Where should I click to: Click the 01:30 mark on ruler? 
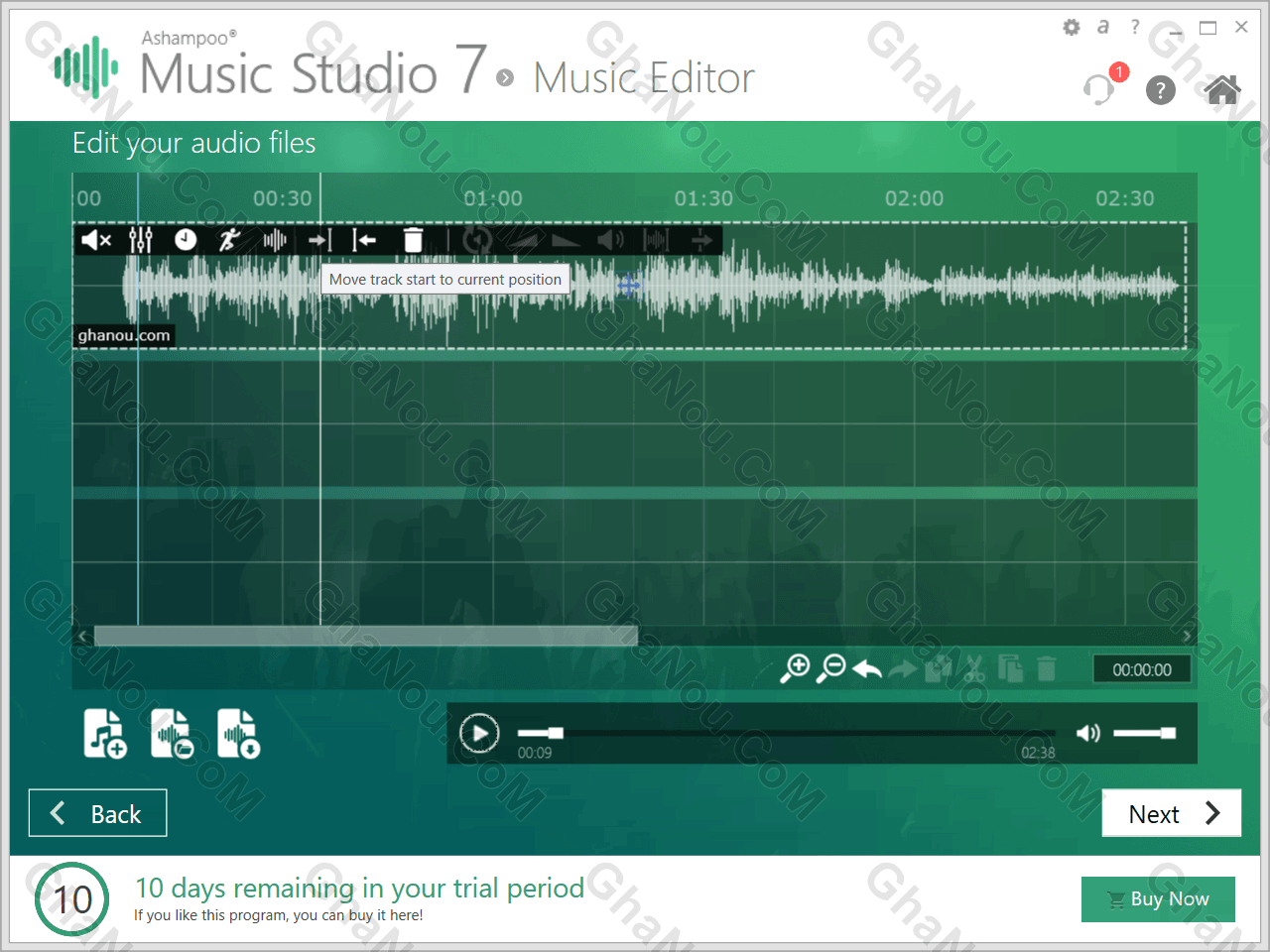[x=704, y=198]
